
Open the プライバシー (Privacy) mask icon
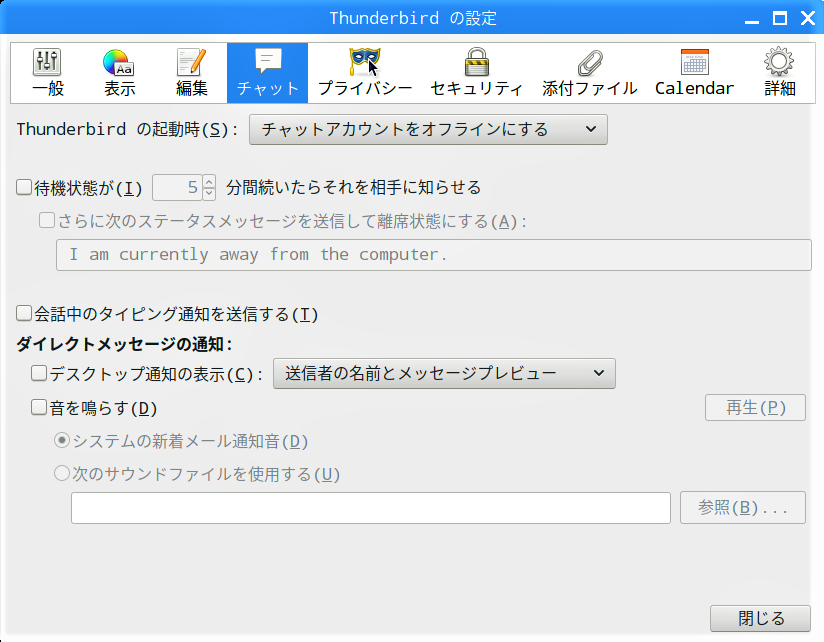[365, 73]
